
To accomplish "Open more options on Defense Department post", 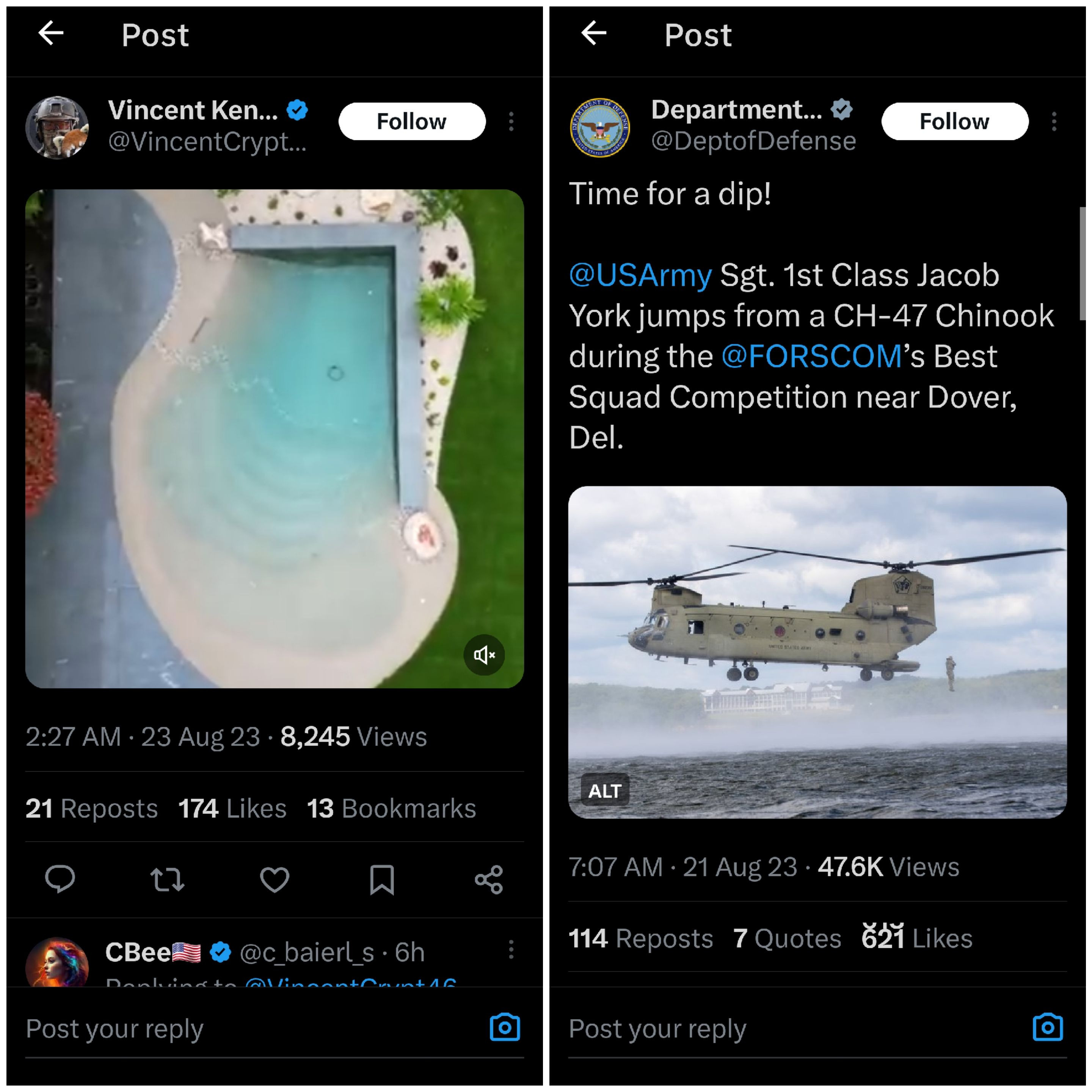I will (x=1054, y=121).
